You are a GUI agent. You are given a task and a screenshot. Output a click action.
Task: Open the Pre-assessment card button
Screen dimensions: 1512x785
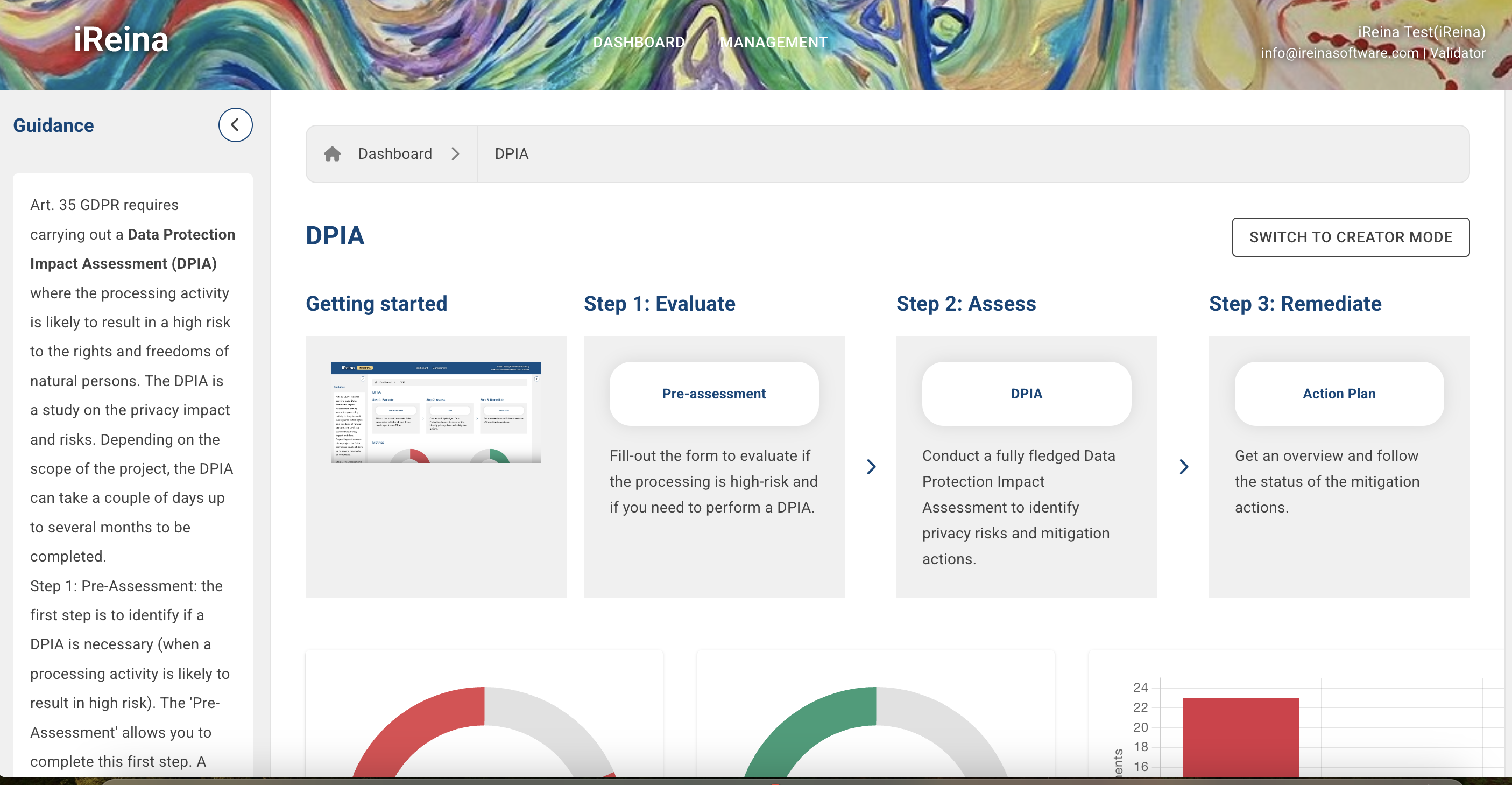coord(713,394)
